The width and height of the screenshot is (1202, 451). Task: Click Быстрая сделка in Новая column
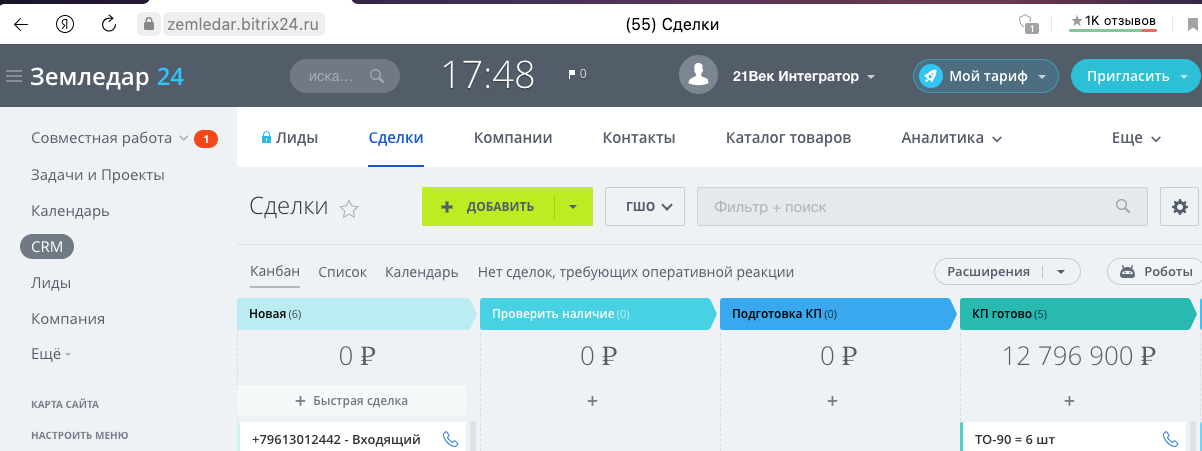coord(352,401)
